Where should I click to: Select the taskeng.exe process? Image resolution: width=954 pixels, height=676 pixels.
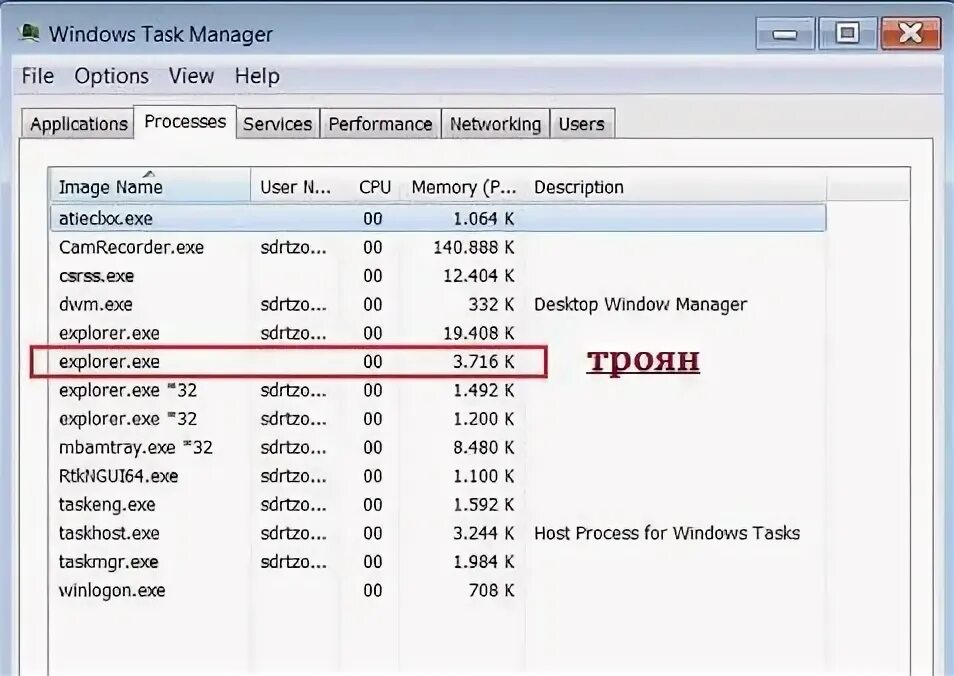coord(437,504)
